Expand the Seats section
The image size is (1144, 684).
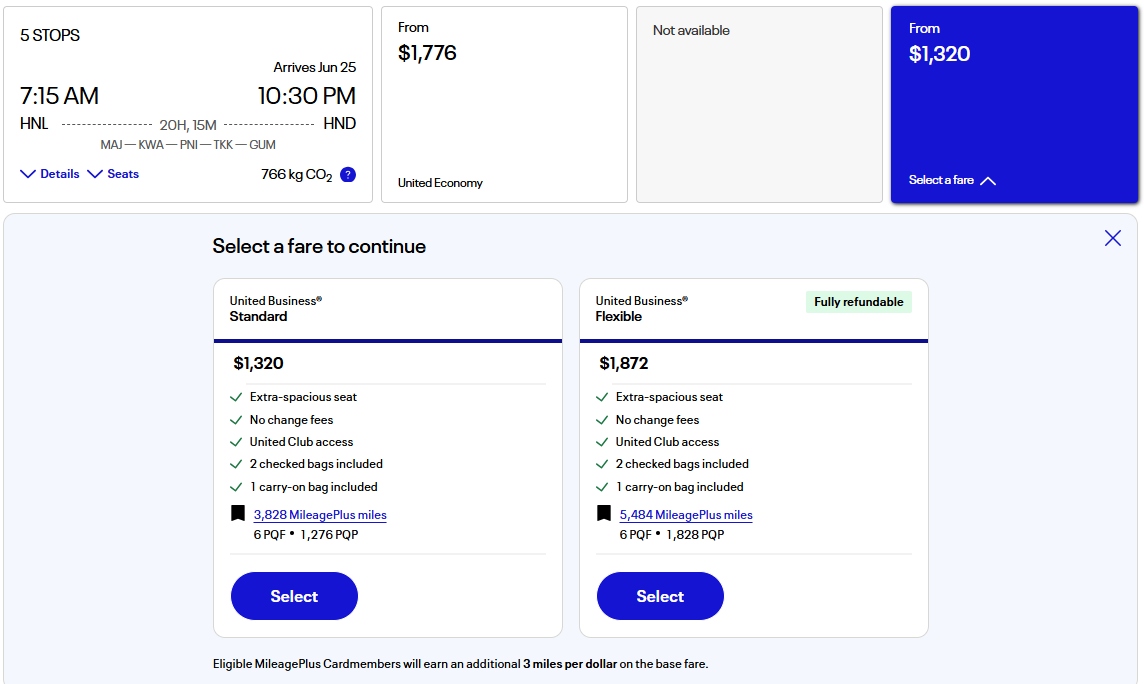click(x=113, y=174)
